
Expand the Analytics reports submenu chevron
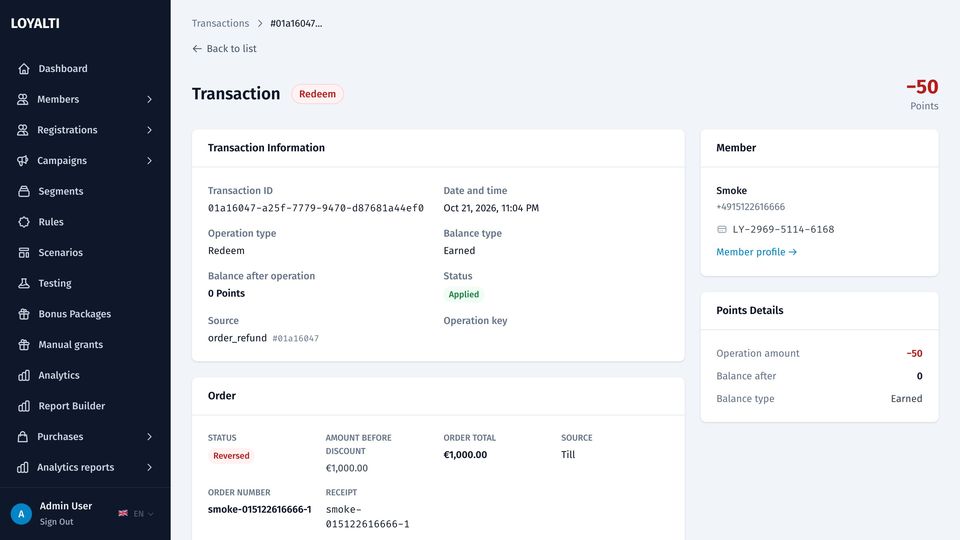pos(149,467)
